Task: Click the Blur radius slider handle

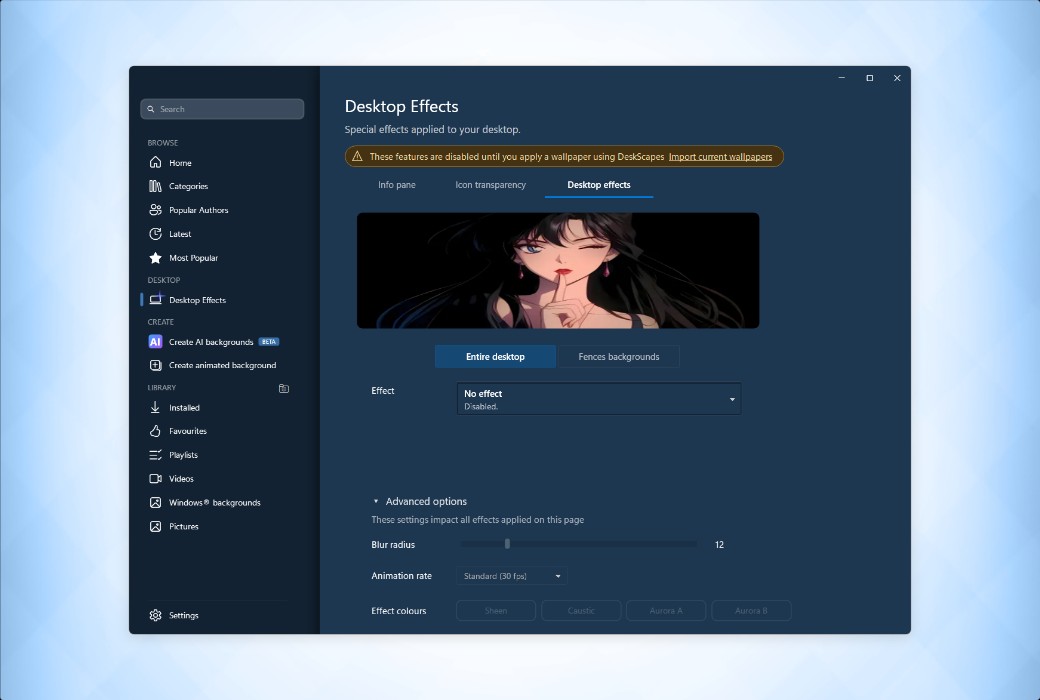Action: coord(507,544)
